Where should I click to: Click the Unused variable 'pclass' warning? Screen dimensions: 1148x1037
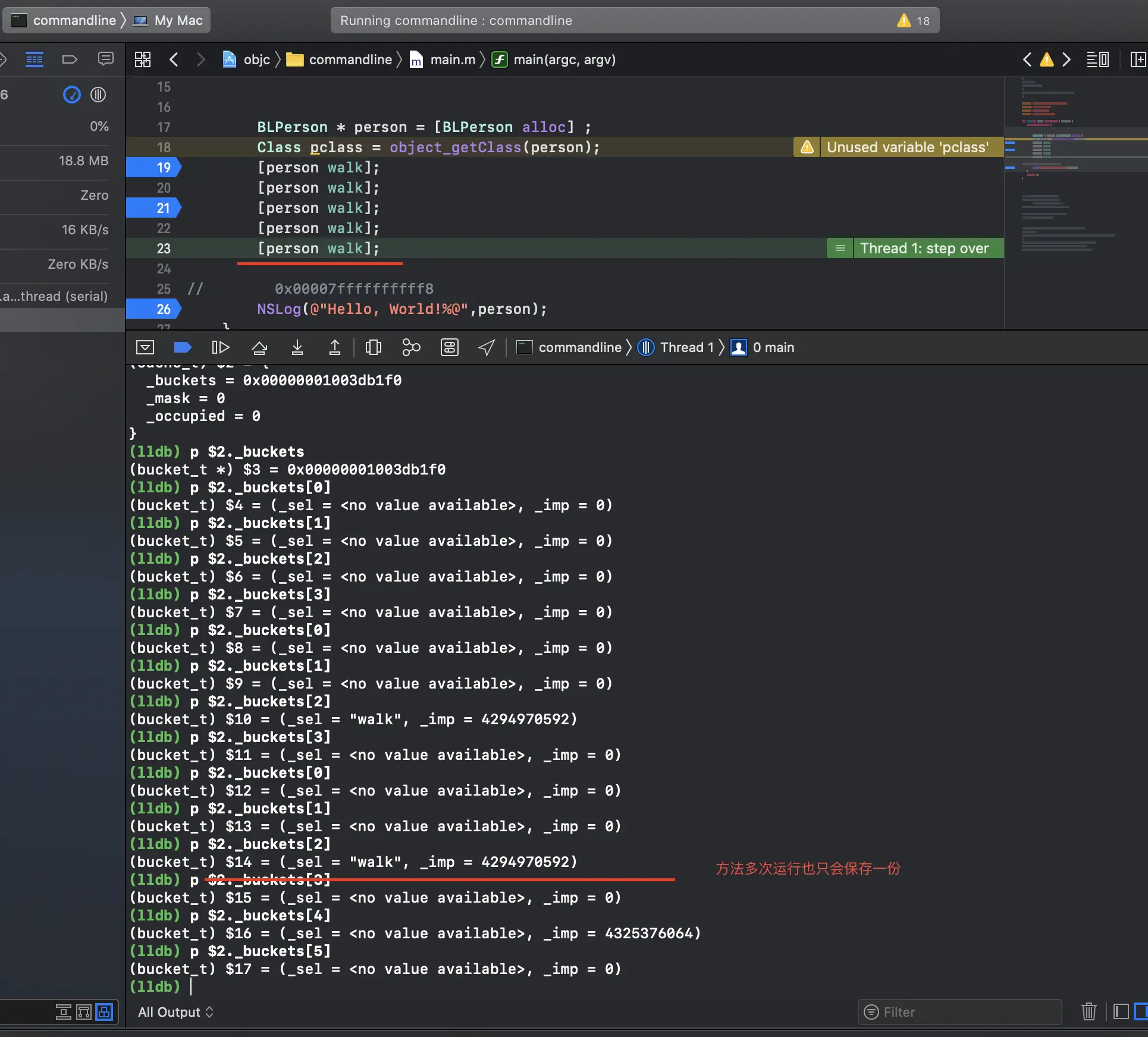click(x=907, y=147)
